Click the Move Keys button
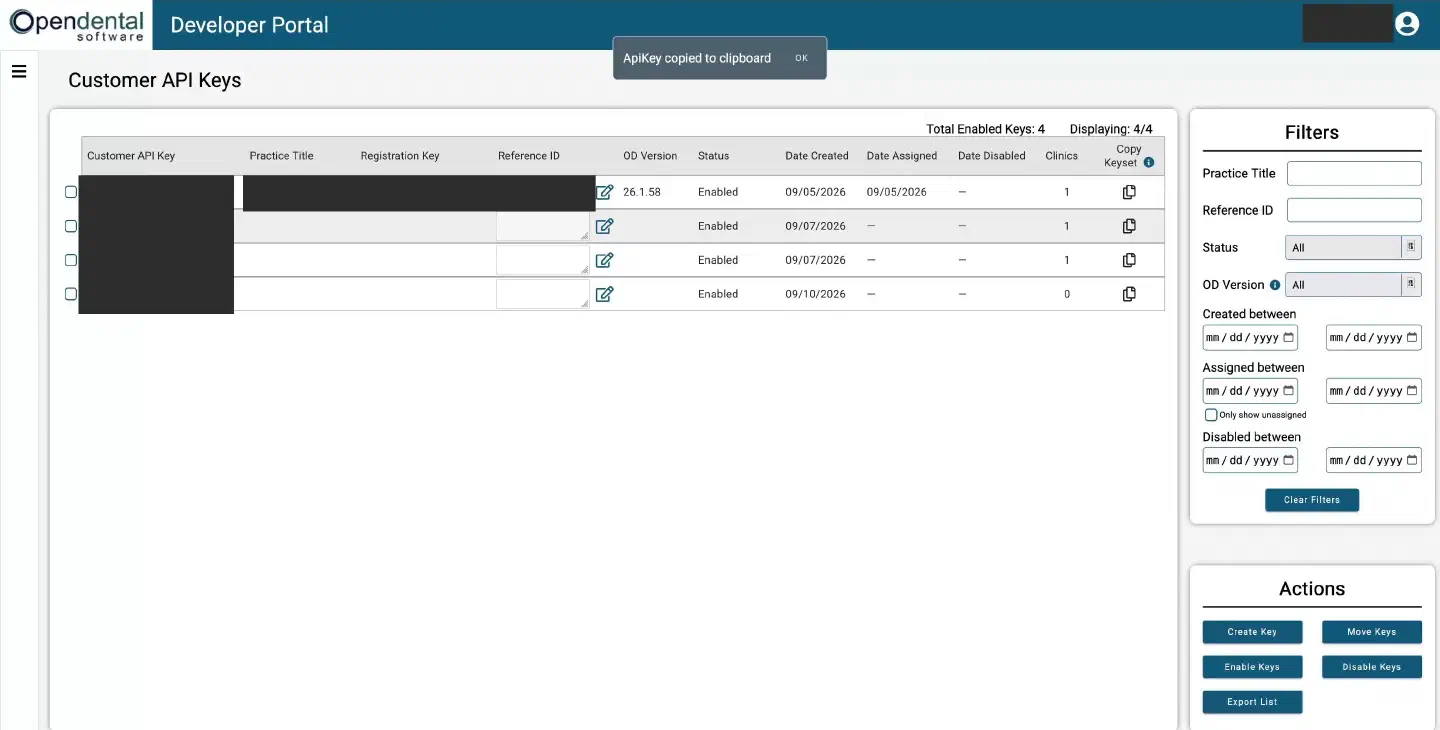 pyautogui.click(x=1372, y=632)
